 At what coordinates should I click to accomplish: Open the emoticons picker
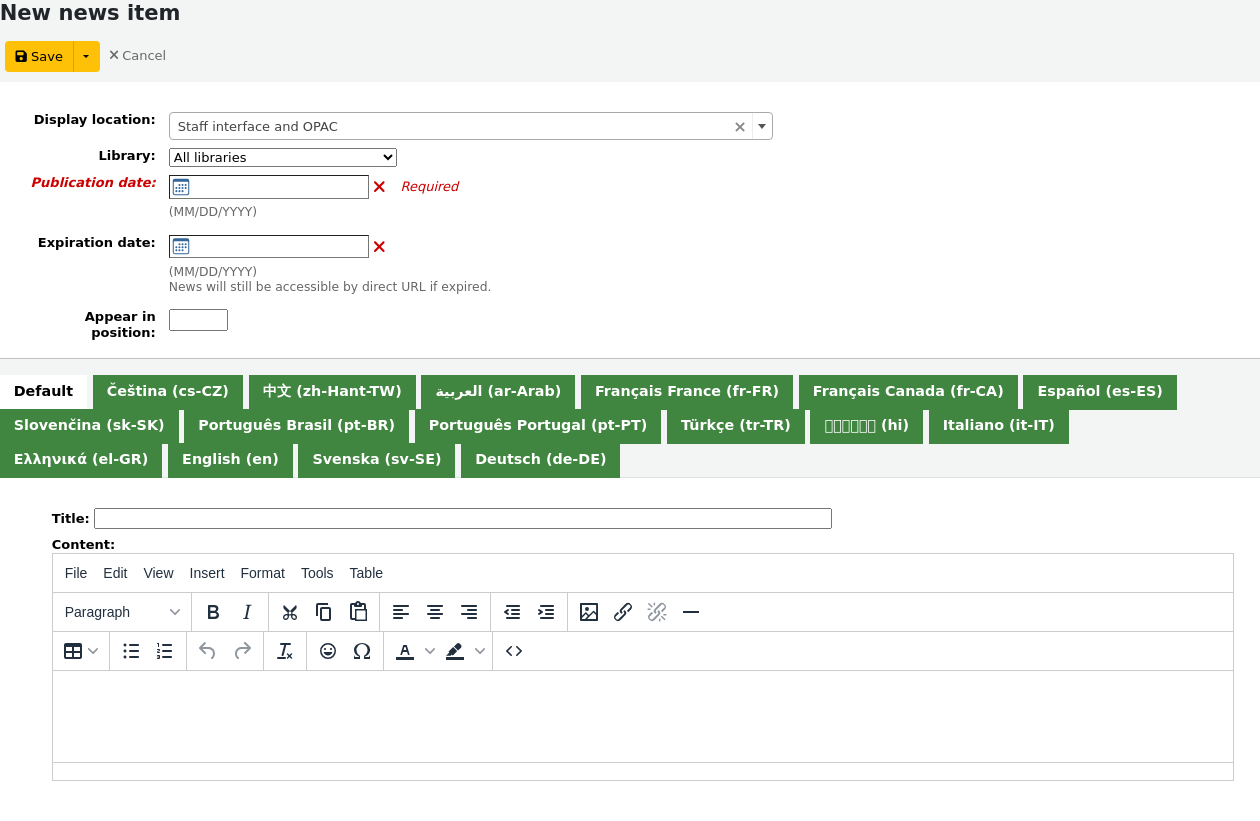(327, 650)
